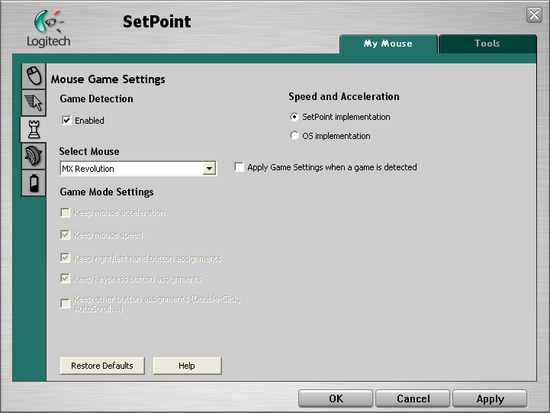Select the chess rook game settings icon

tap(34, 129)
